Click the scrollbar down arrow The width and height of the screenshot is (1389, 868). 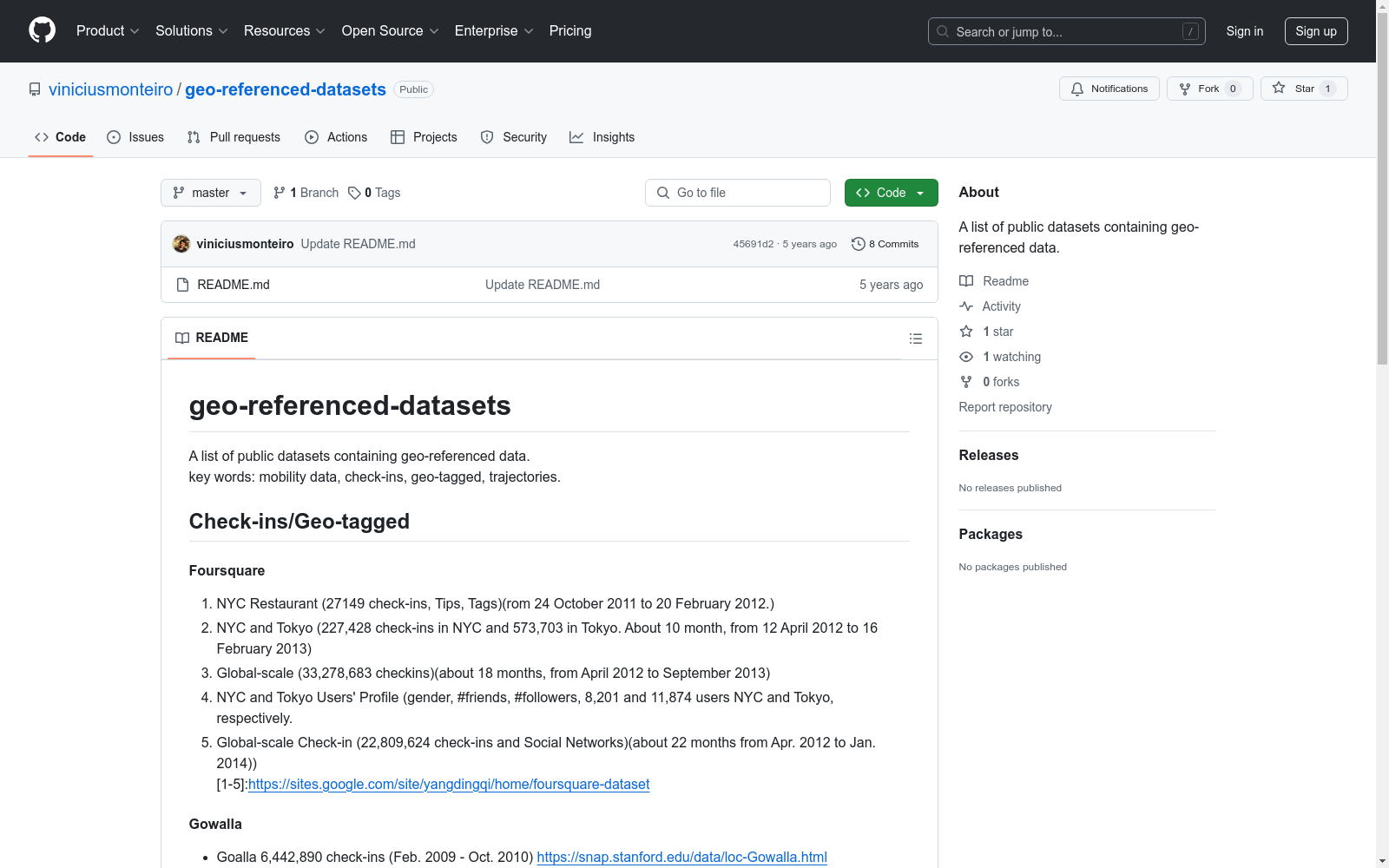(x=1383, y=861)
